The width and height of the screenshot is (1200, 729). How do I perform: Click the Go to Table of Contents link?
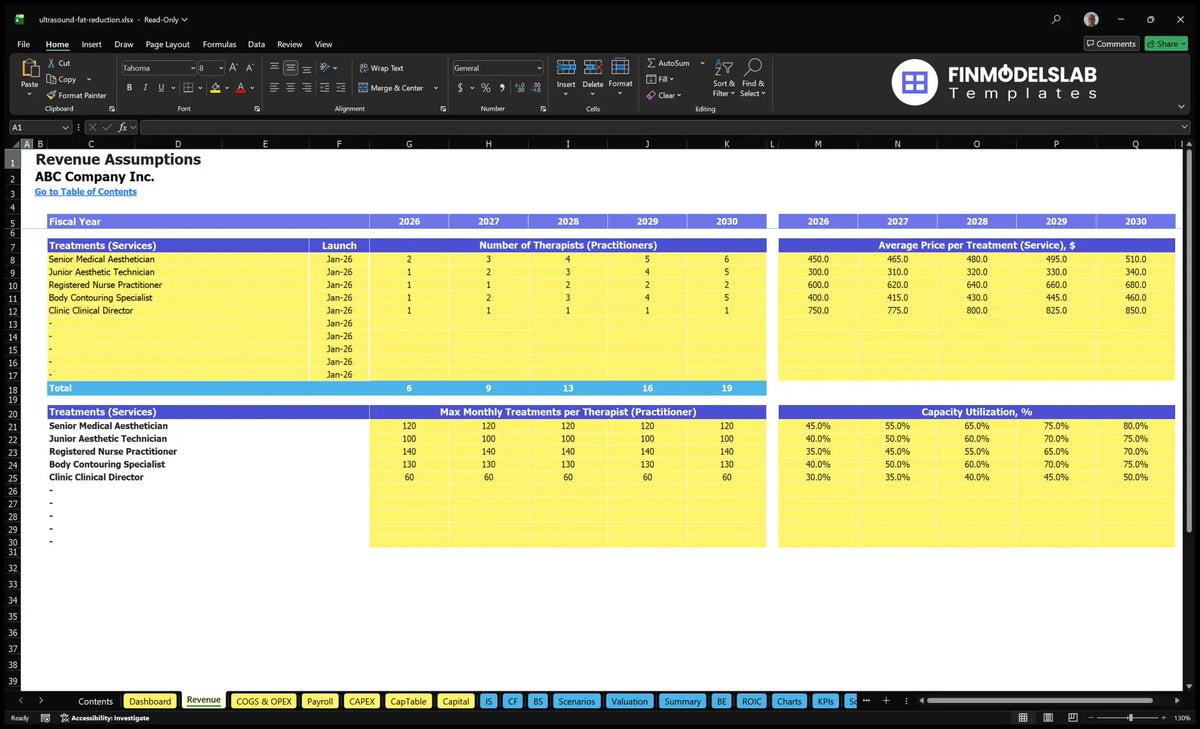point(86,192)
